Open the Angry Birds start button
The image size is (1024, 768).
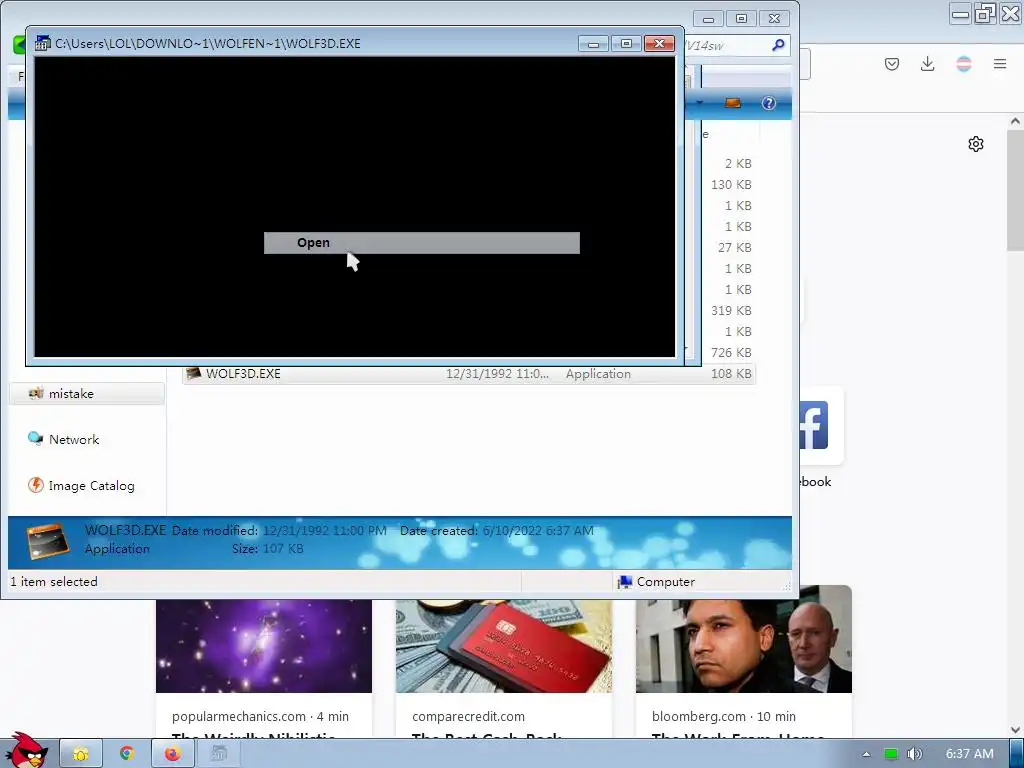26,751
